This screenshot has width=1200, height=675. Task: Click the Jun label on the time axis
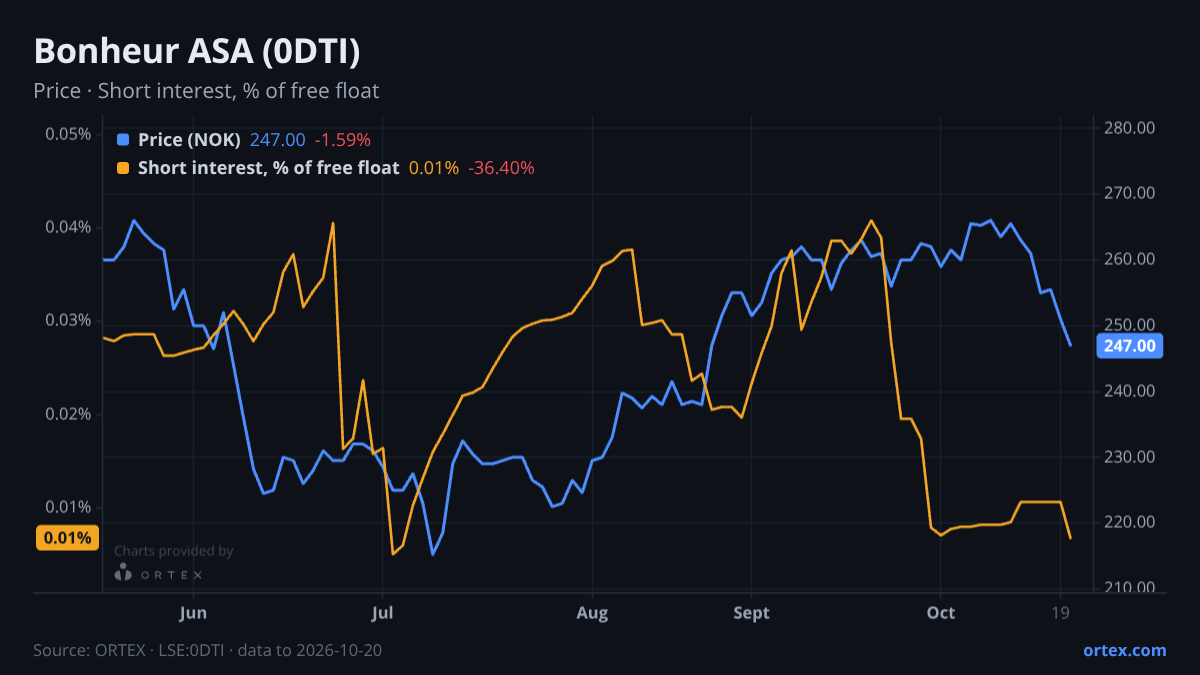coord(193,613)
